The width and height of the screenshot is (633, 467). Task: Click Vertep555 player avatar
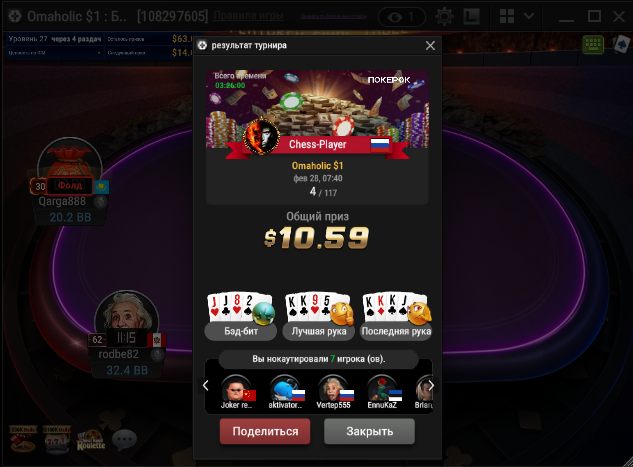click(x=333, y=388)
